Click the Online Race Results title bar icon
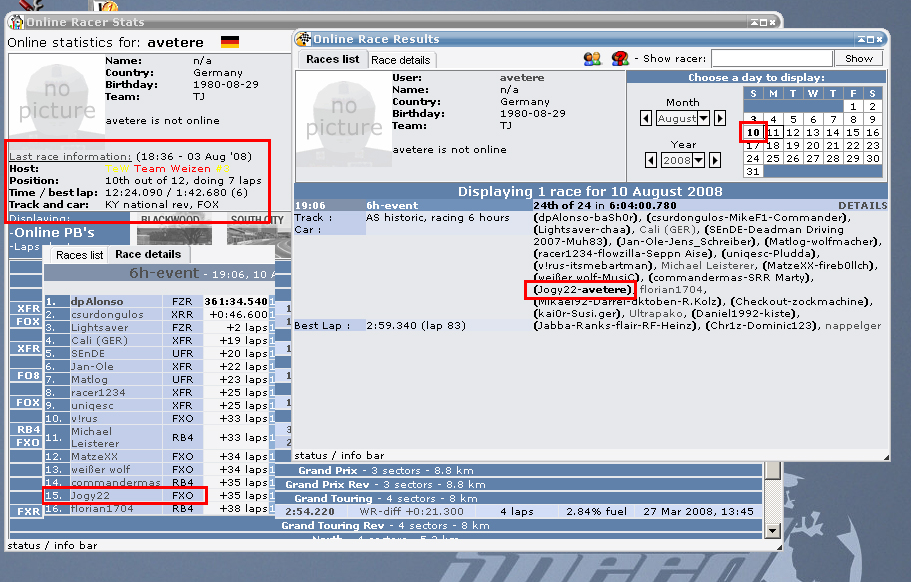The image size is (911, 582). [x=303, y=39]
